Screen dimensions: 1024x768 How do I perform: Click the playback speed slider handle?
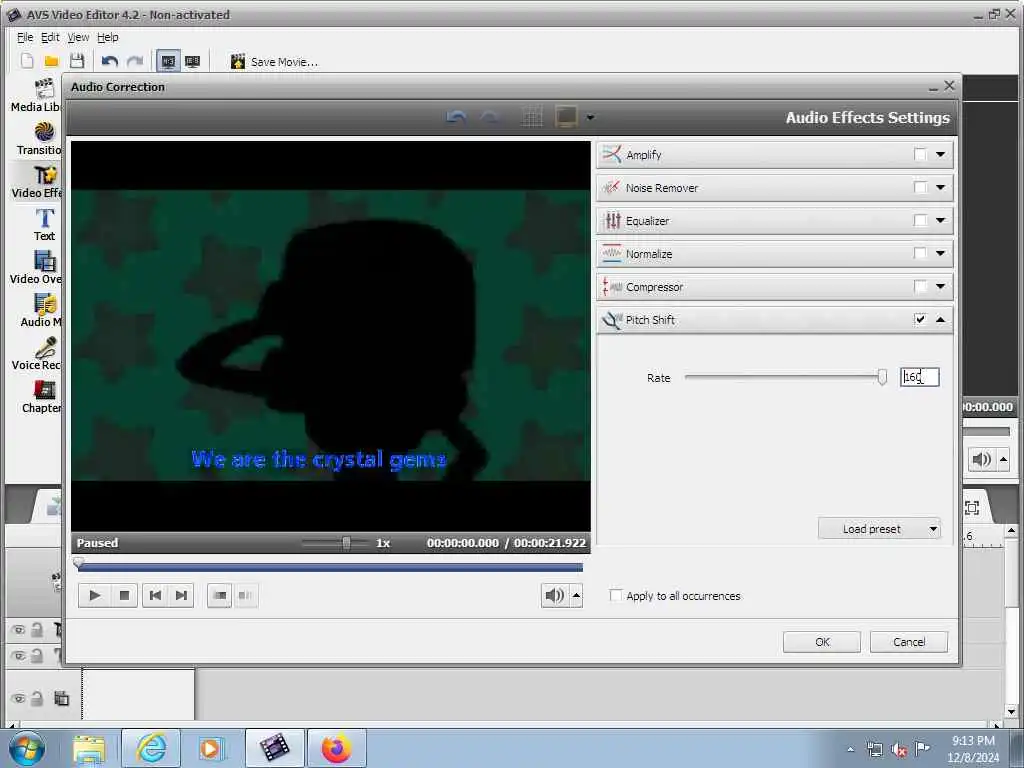pyautogui.click(x=346, y=543)
